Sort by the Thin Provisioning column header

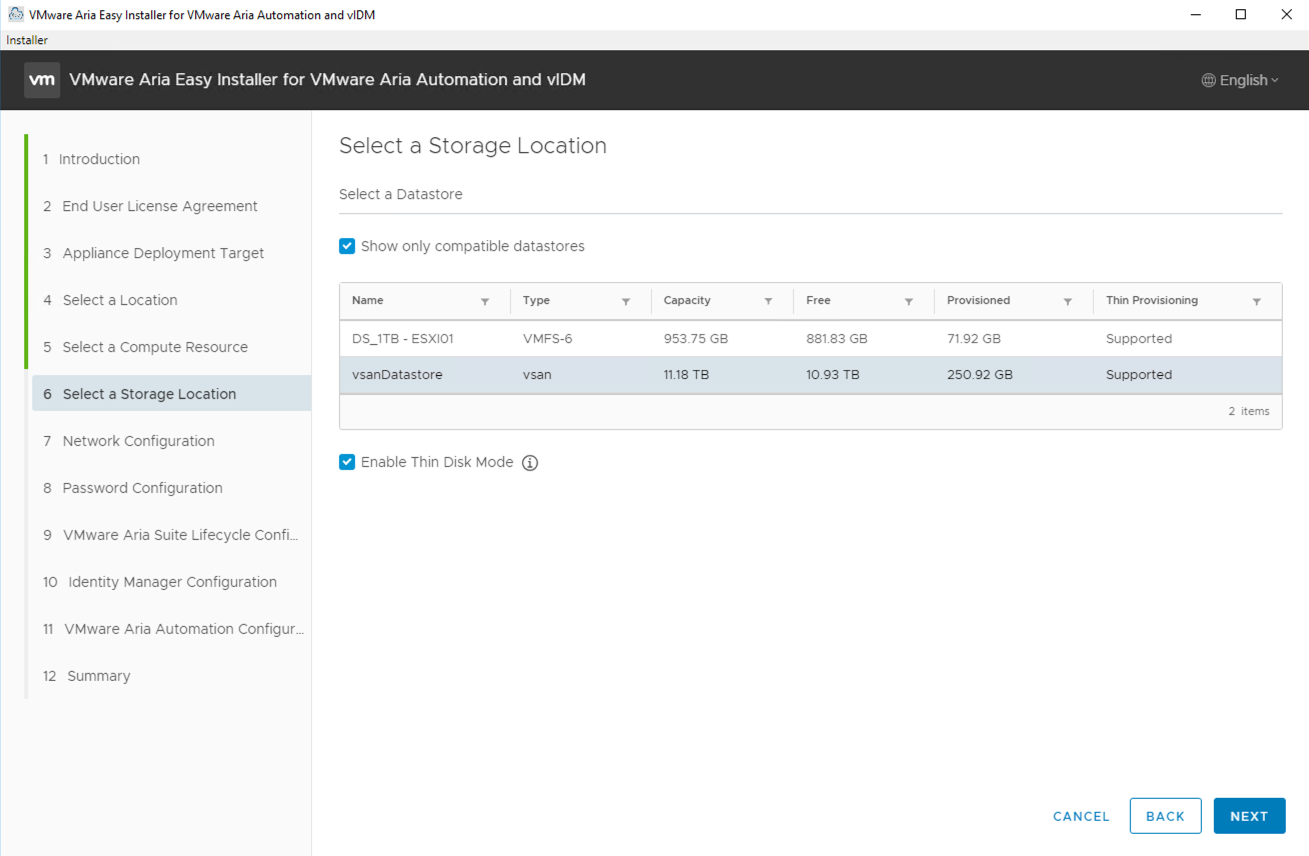pyautogui.click(x=1152, y=300)
